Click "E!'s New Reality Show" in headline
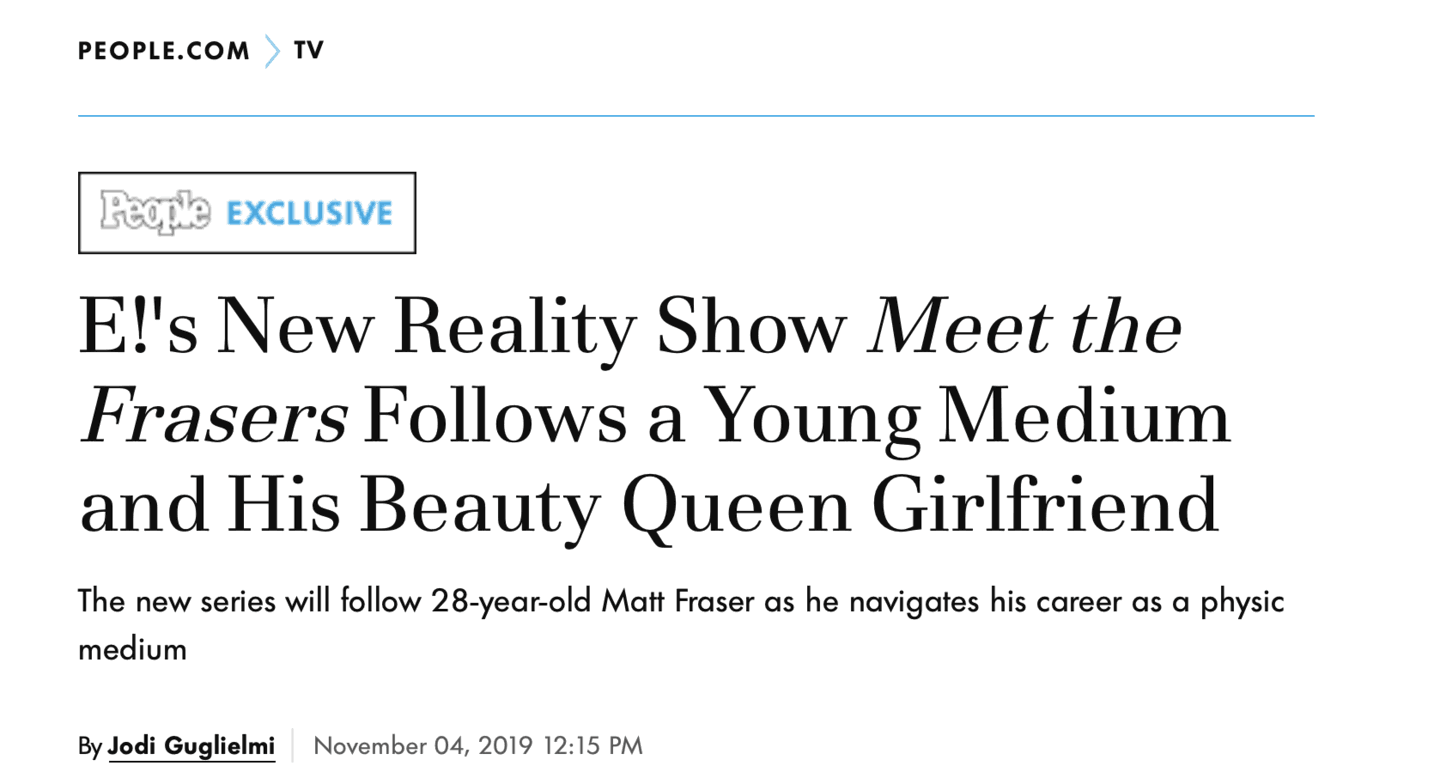 pos(462,327)
